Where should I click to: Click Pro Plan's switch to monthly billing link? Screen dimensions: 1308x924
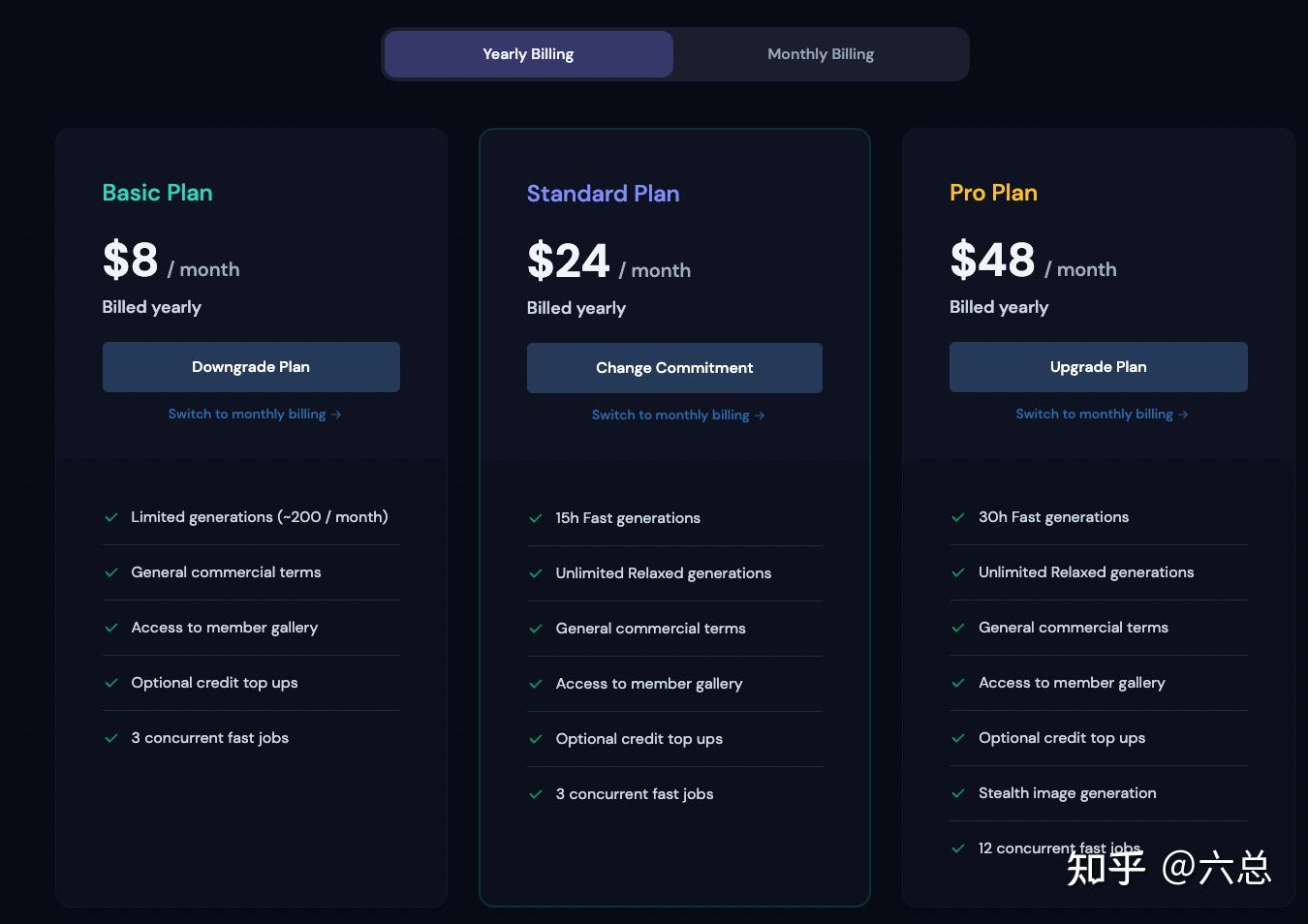point(1101,415)
